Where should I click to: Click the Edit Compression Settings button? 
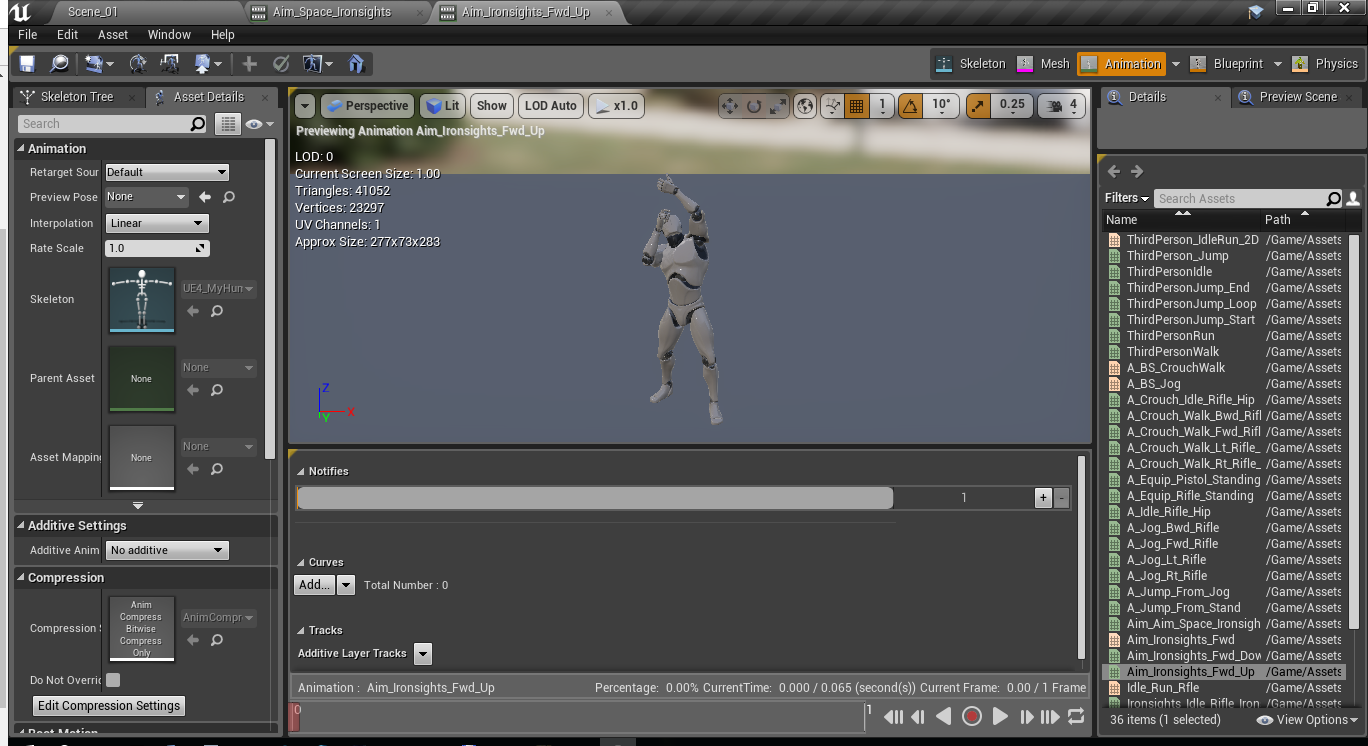point(109,706)
